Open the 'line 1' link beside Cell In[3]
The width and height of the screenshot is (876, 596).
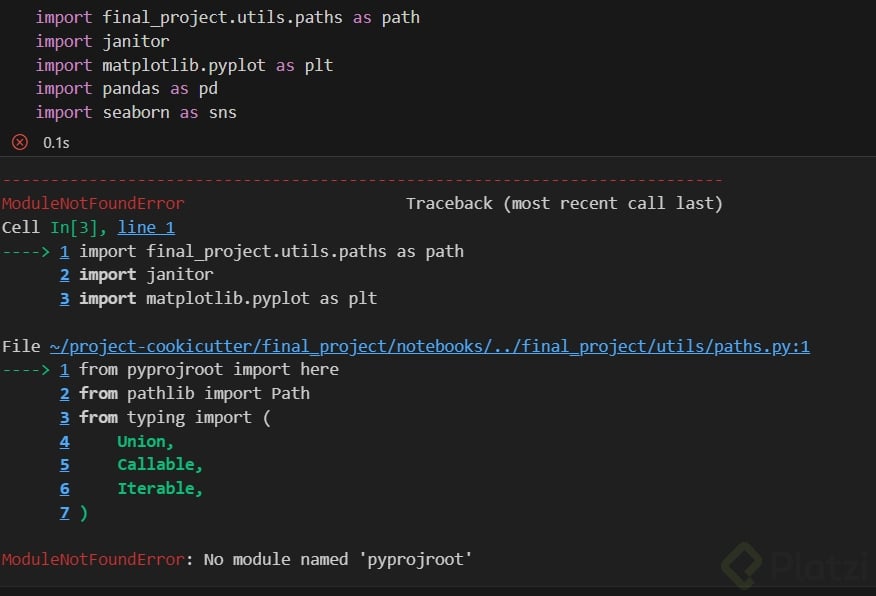(x=146, y=227)
